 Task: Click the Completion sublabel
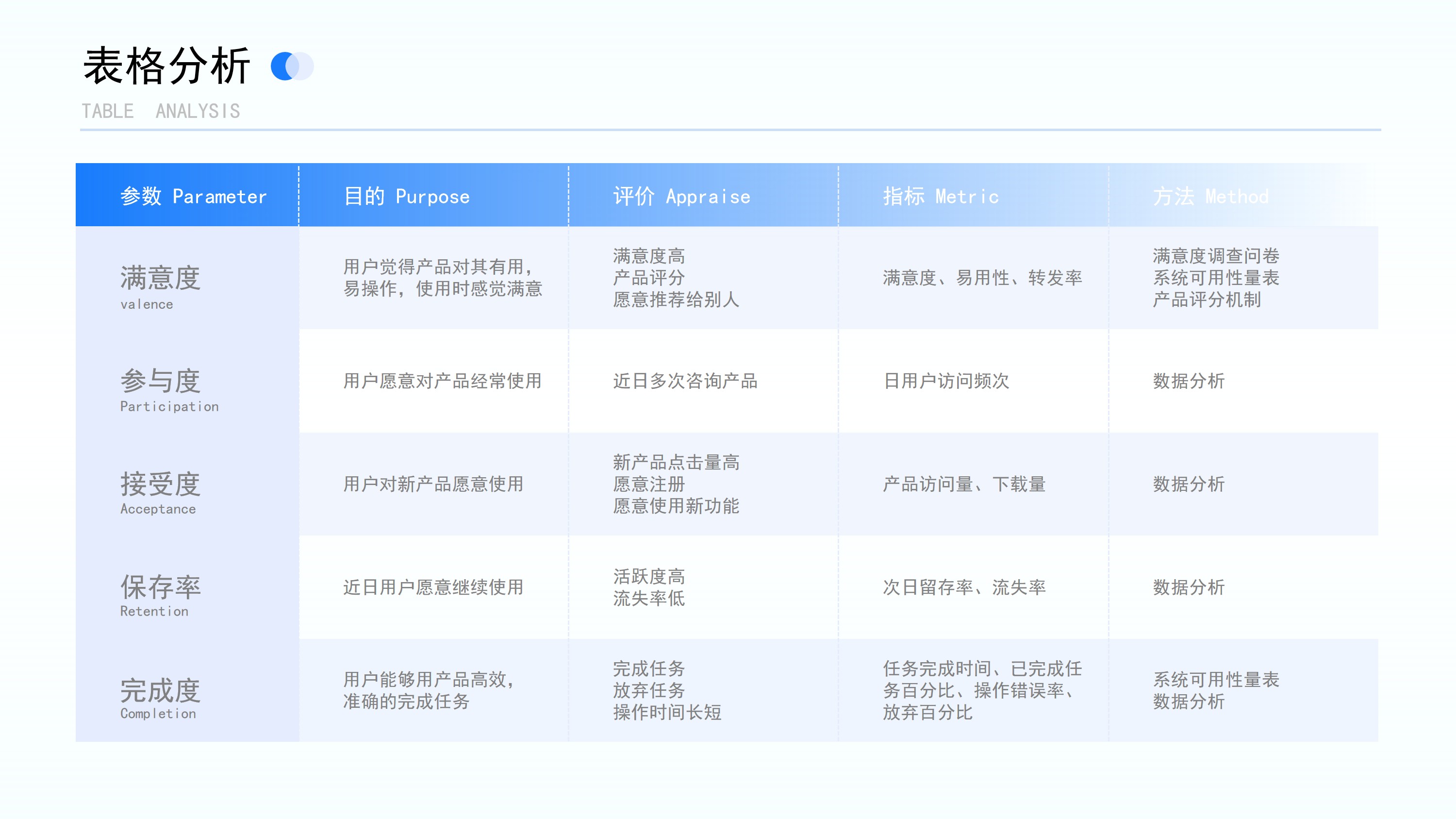pyautogui.click(x=158, y=713)
